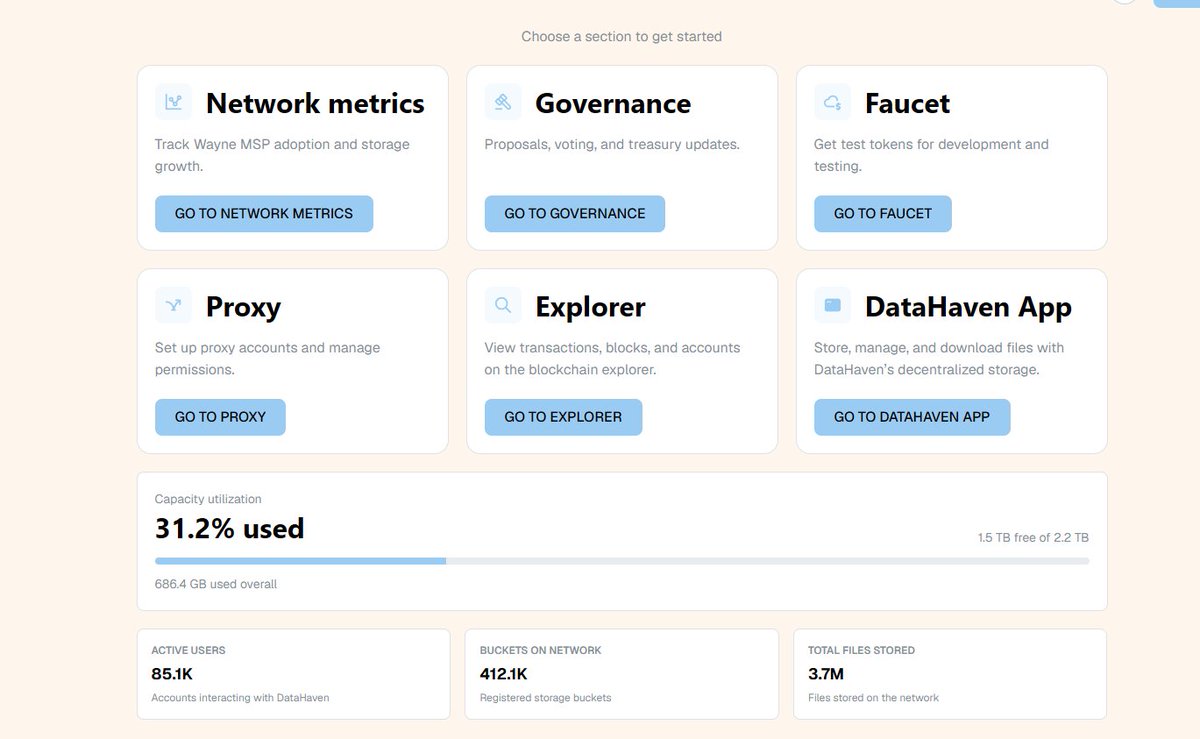The width and height of the screenshot is (1200, 739).
Task: Click "Track Wayne MSP adoption" description
Action: 282,155
